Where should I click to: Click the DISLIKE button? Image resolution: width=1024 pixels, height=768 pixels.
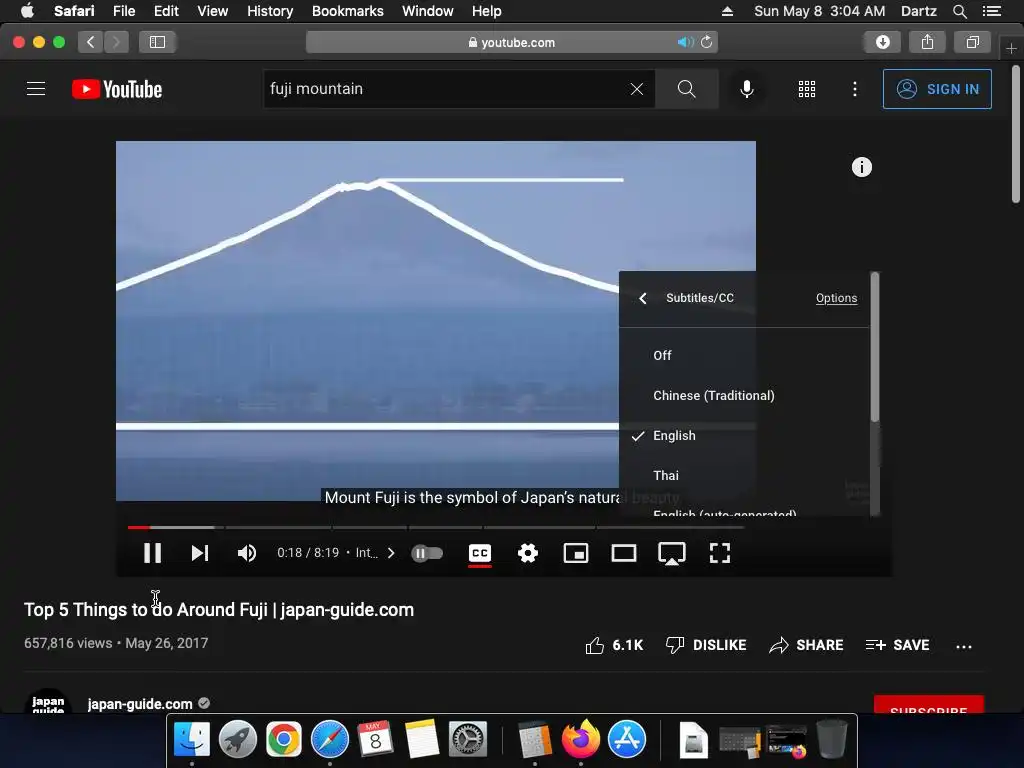point(706,645)
